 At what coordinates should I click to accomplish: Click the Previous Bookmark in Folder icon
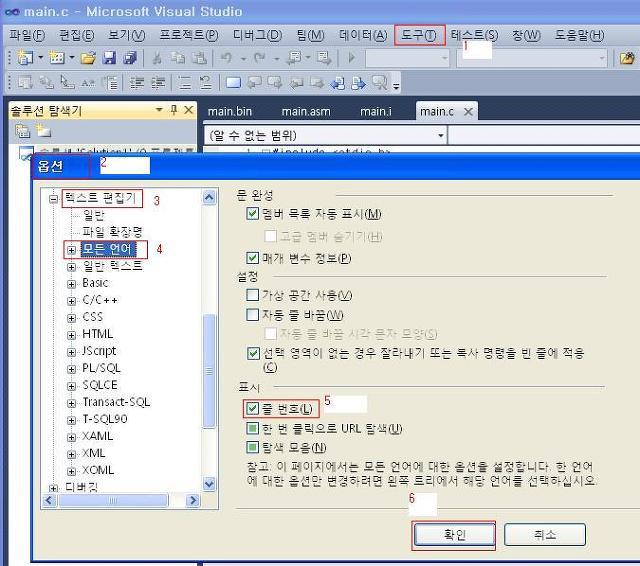[x=297, y=83]
